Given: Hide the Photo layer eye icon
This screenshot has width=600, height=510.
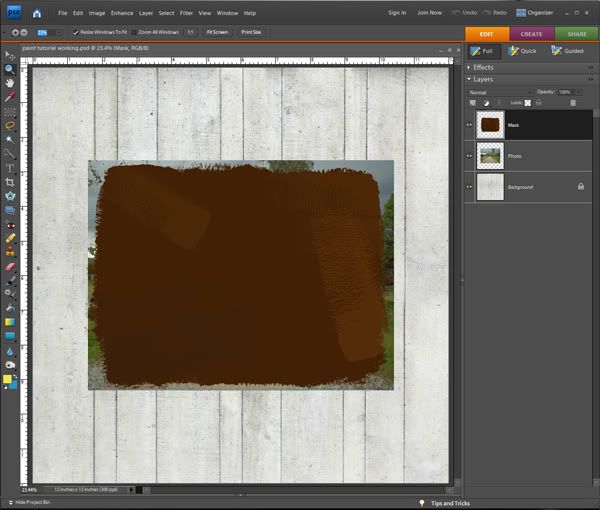Looking at the screenshot, I should pyautogui.click(x=469, y=156).
